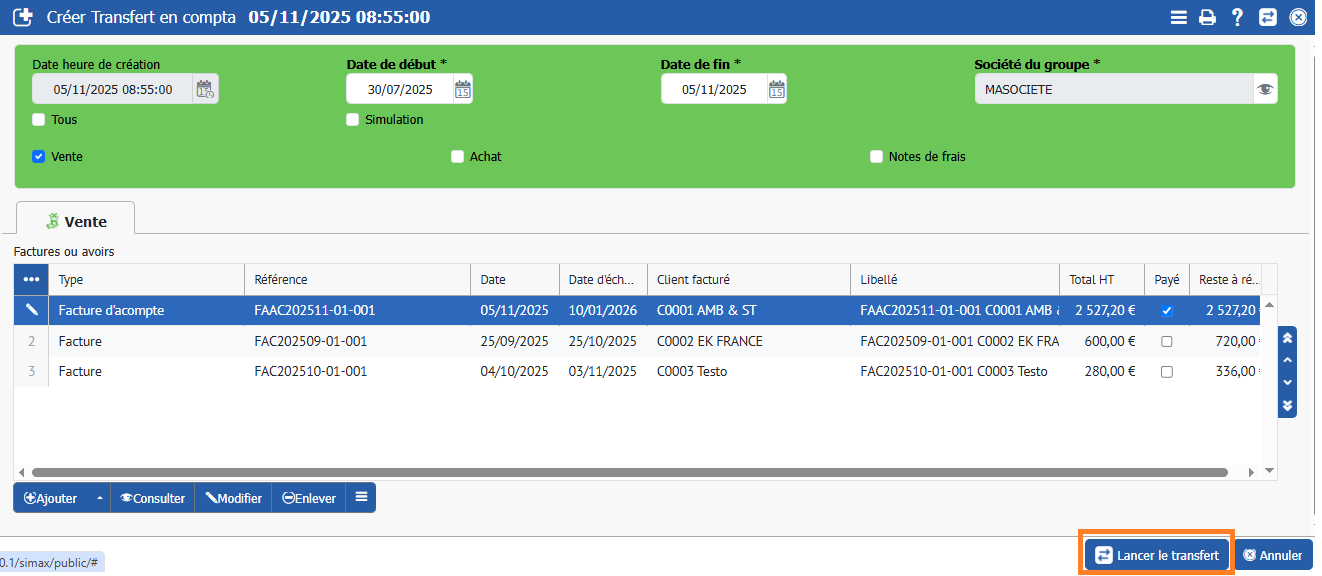View Société du groupe with eye icon
1322x576 pixels.
(1265, 89)
